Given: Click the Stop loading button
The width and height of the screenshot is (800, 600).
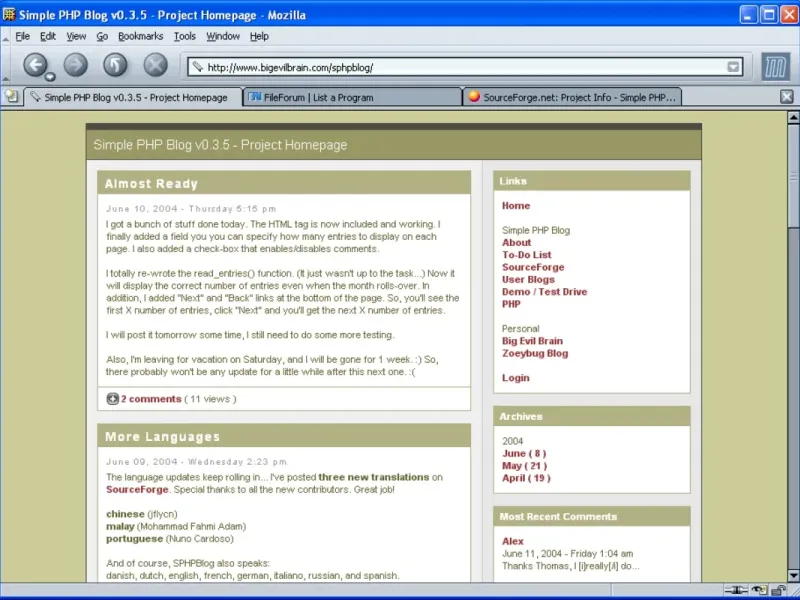Looking at the screenshot, I should pos(156,65).
